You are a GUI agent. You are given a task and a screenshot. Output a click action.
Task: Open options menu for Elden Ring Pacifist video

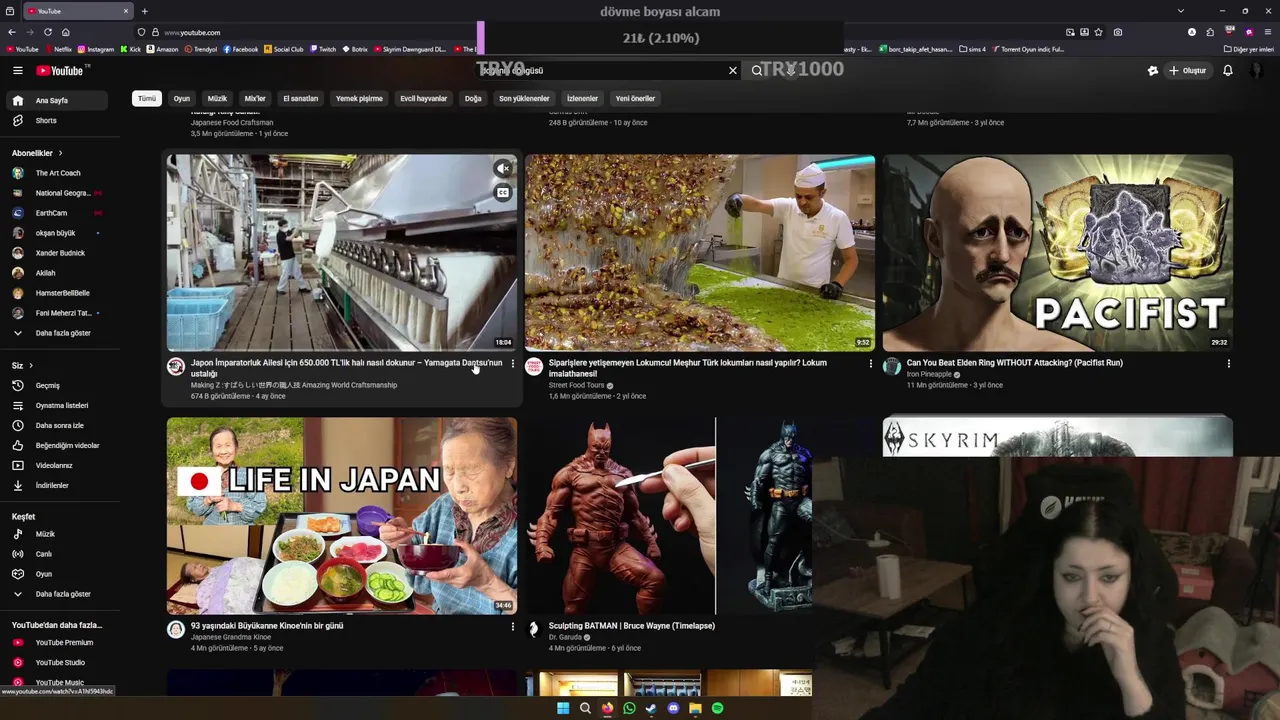pos(1228,364)
